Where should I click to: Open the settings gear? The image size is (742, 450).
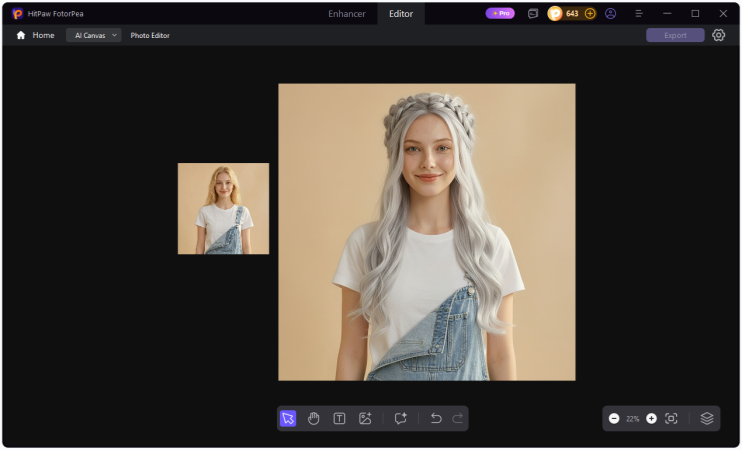click(718, 35)
